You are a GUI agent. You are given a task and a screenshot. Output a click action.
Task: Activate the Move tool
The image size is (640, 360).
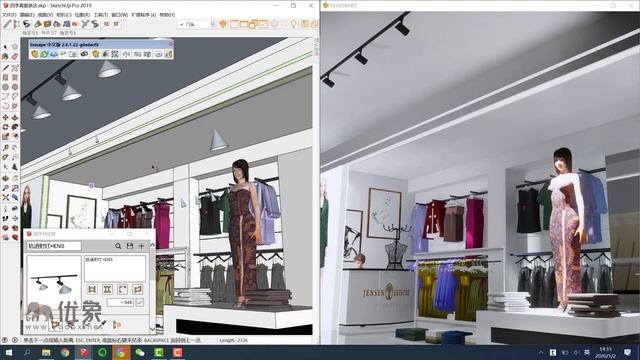pos(5,117)
